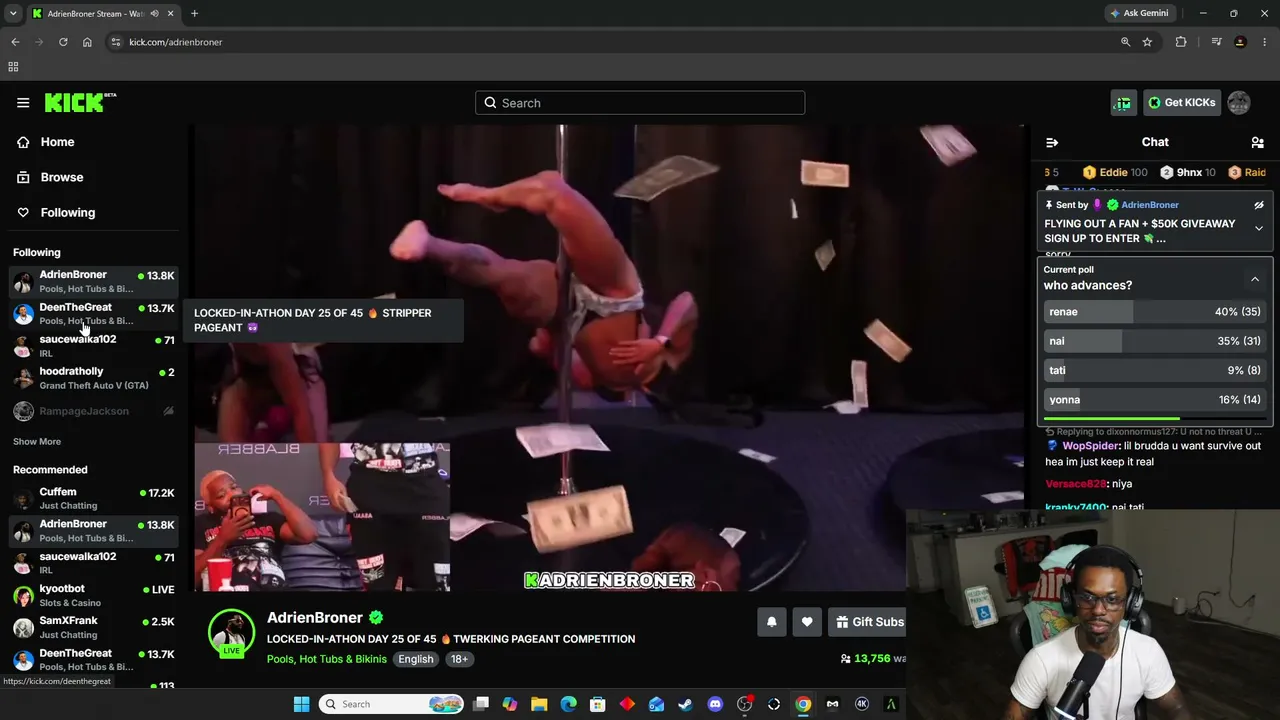Reload the current page
Image resolution: width=1280 pixels, height=720 pixels.
coord(63,42)
